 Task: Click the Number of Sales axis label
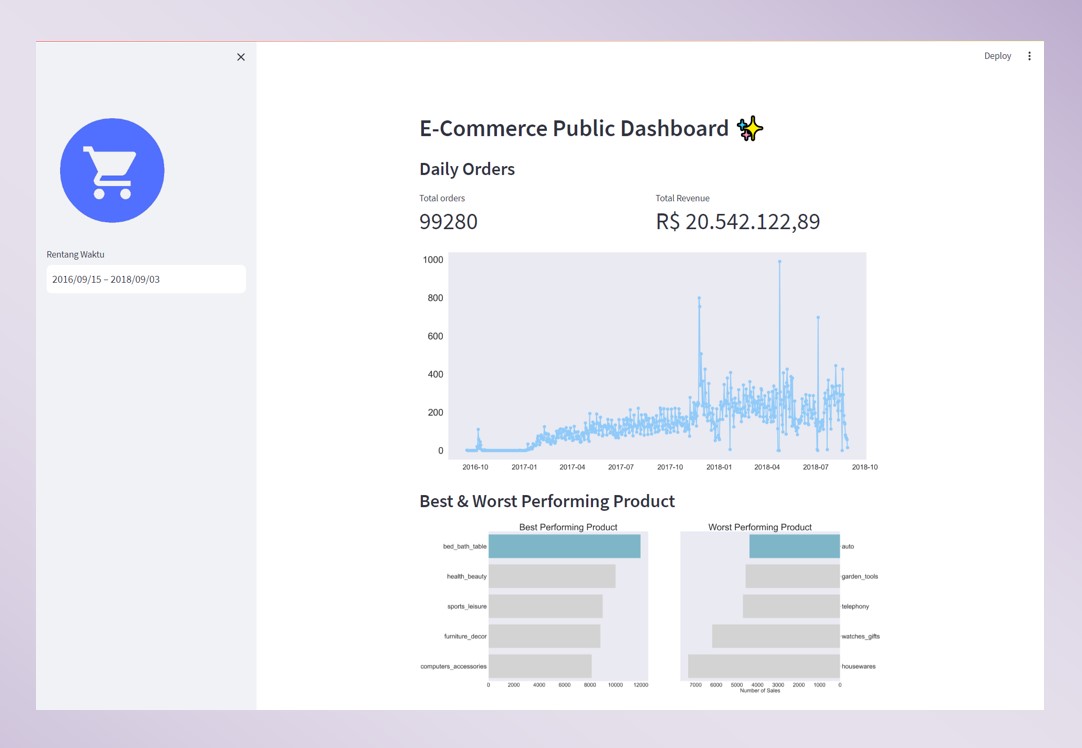[x=759, y=689]
